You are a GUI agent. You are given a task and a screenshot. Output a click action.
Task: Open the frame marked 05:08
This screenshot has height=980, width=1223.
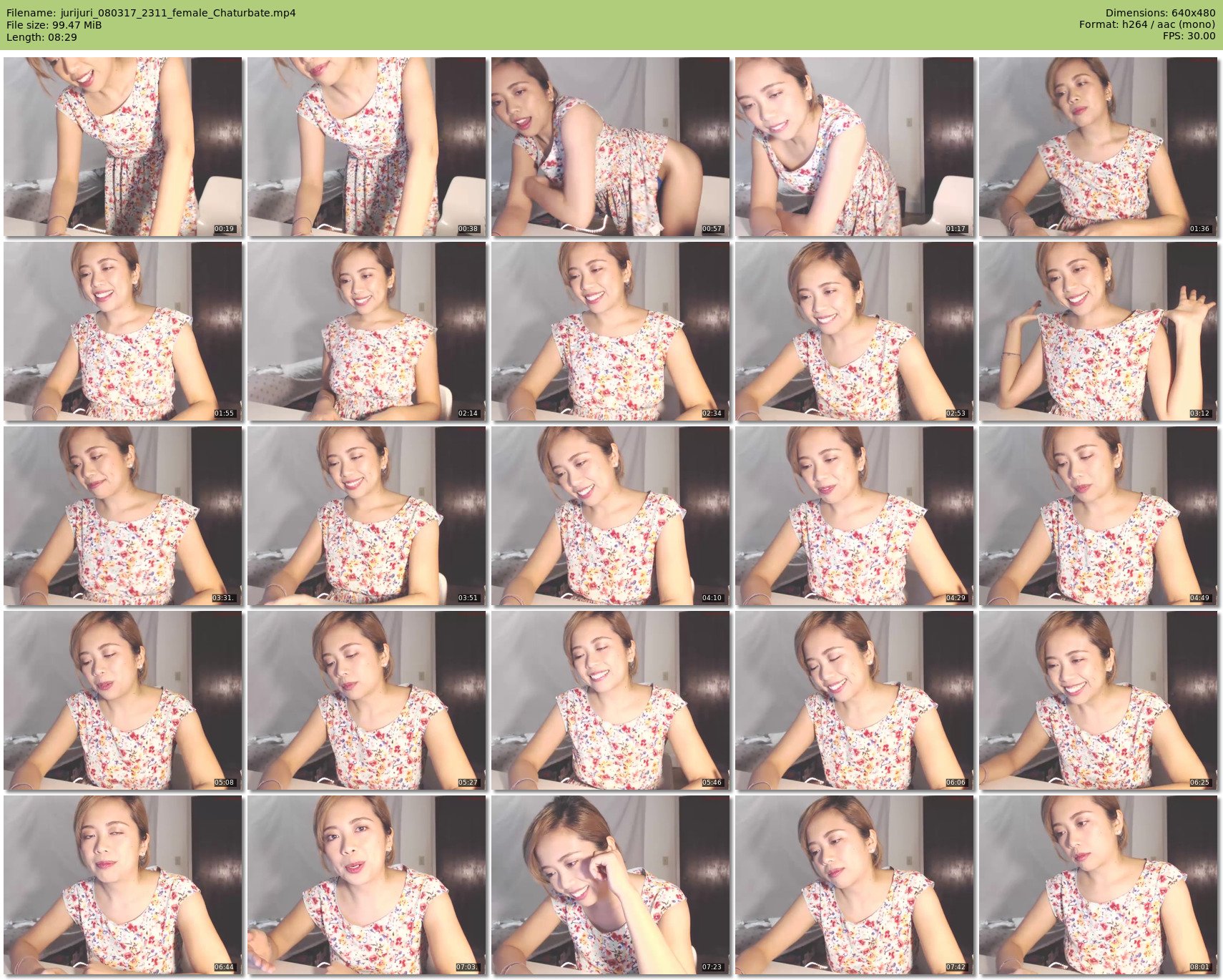coord(123,700)
